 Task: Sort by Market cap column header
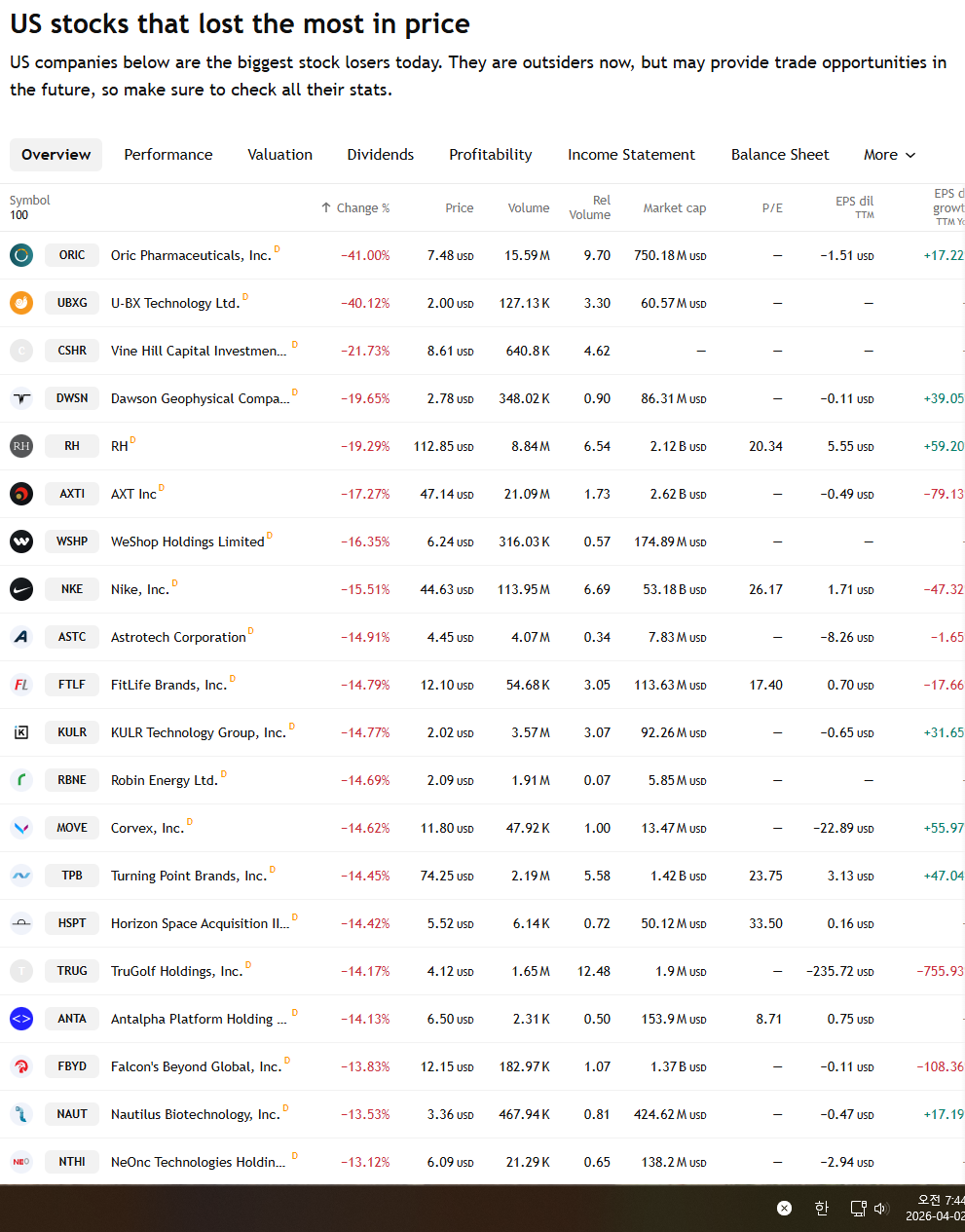point(675,208)
